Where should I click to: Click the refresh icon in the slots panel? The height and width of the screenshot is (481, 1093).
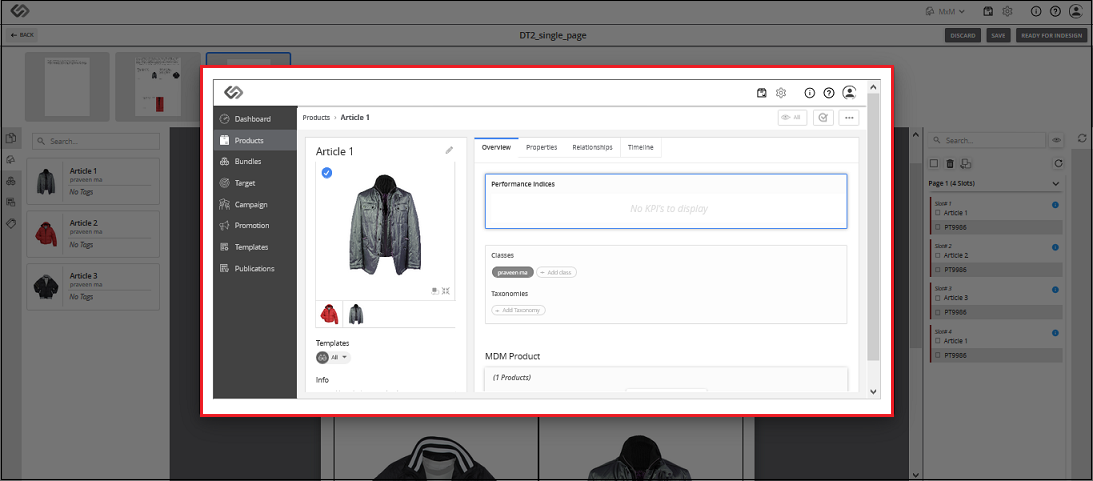[1058, 164]
